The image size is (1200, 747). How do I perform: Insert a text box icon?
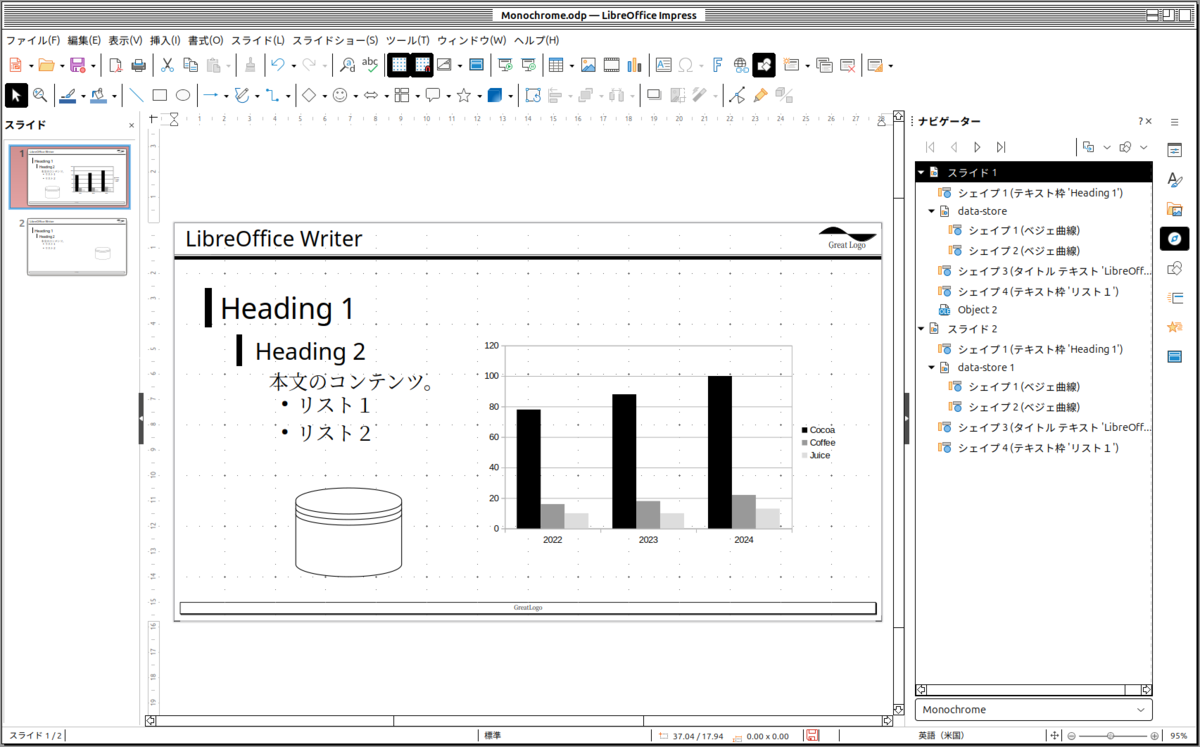pos(664,65)
